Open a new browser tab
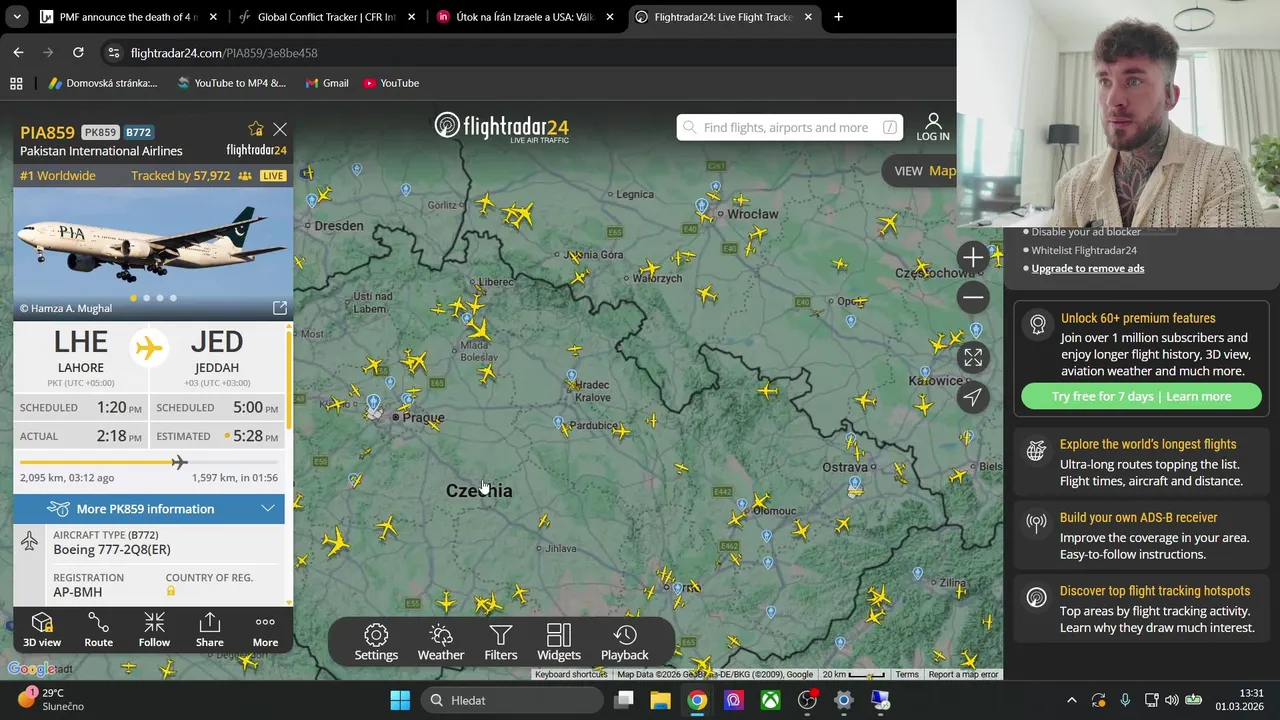The width and height of the screenshot is (1280, 720). point(838,17)
